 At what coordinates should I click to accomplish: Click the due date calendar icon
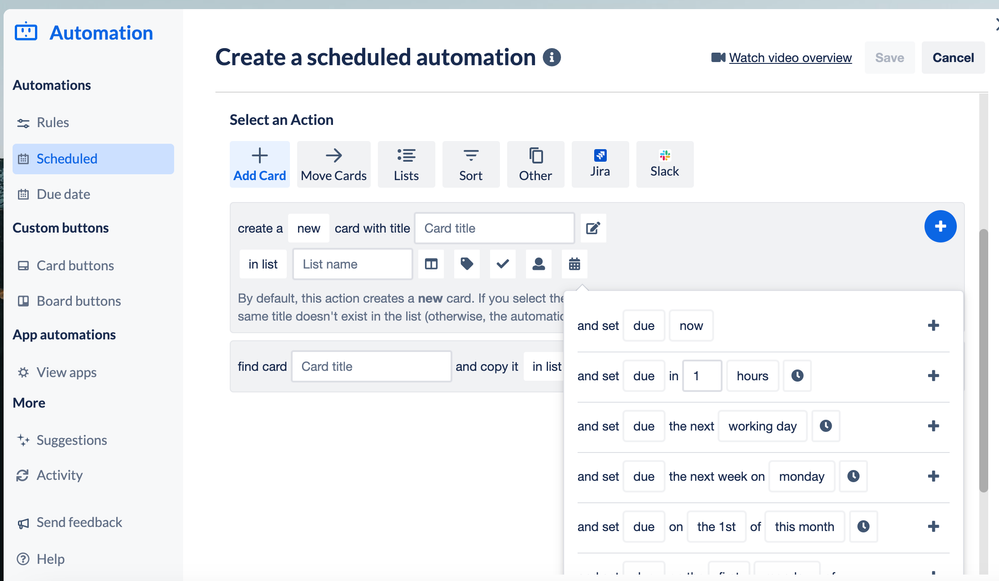[574, 264]
